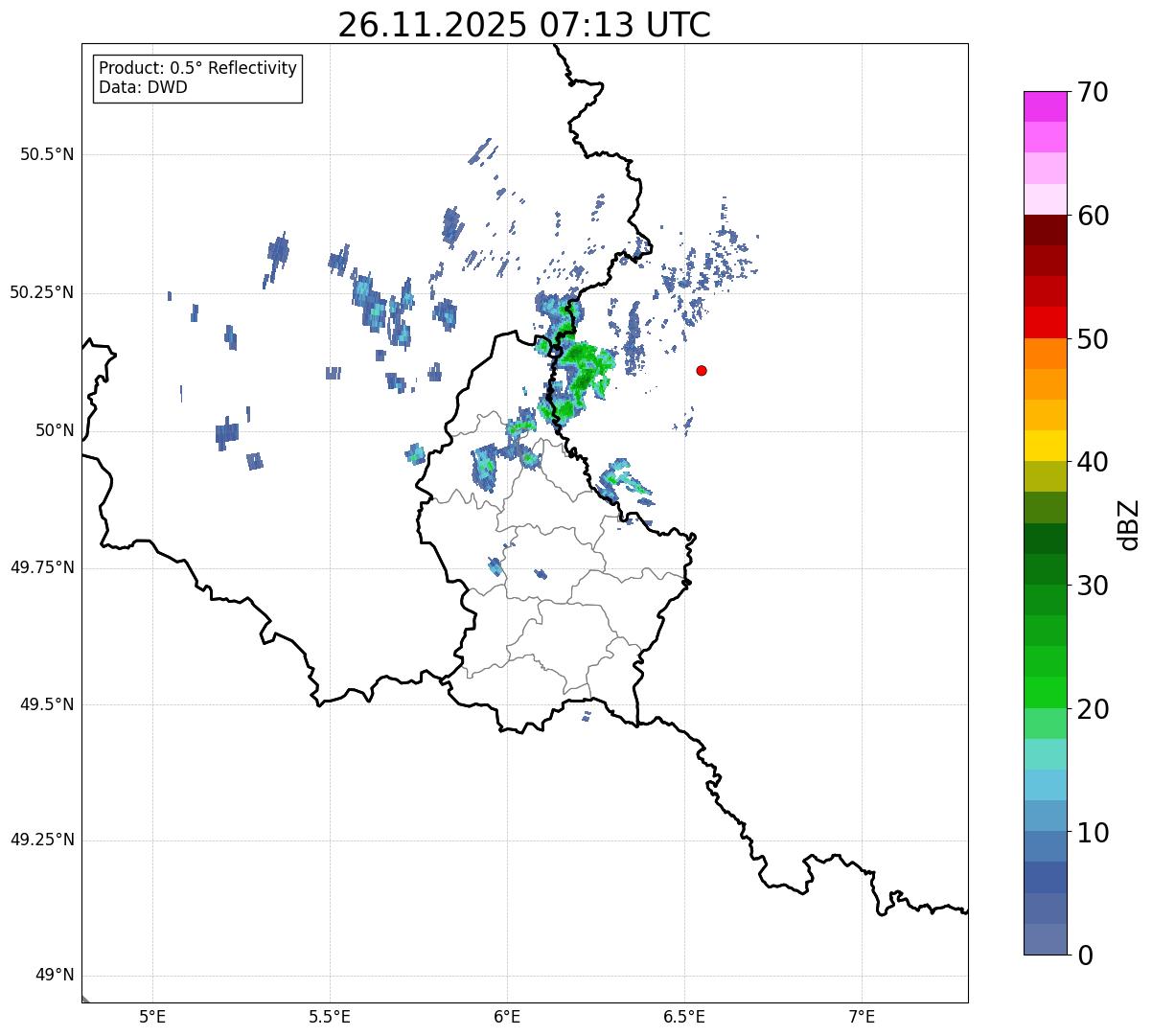Click the "5°E" longitude label
The height and width of the screenshot is (1036, 1152).
coord(152,1016)
